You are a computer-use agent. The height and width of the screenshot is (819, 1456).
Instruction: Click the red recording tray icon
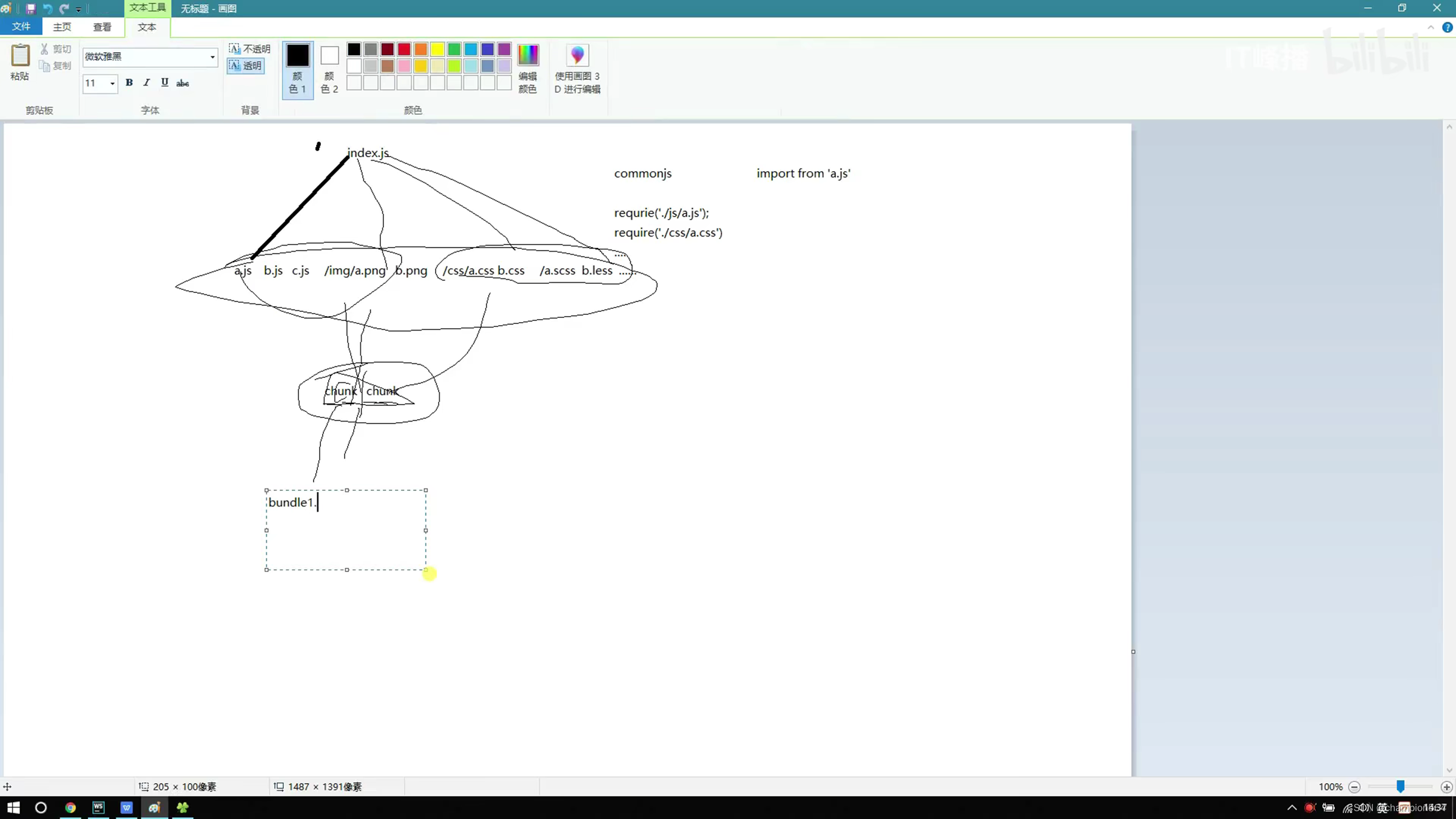click(1310, 807)
